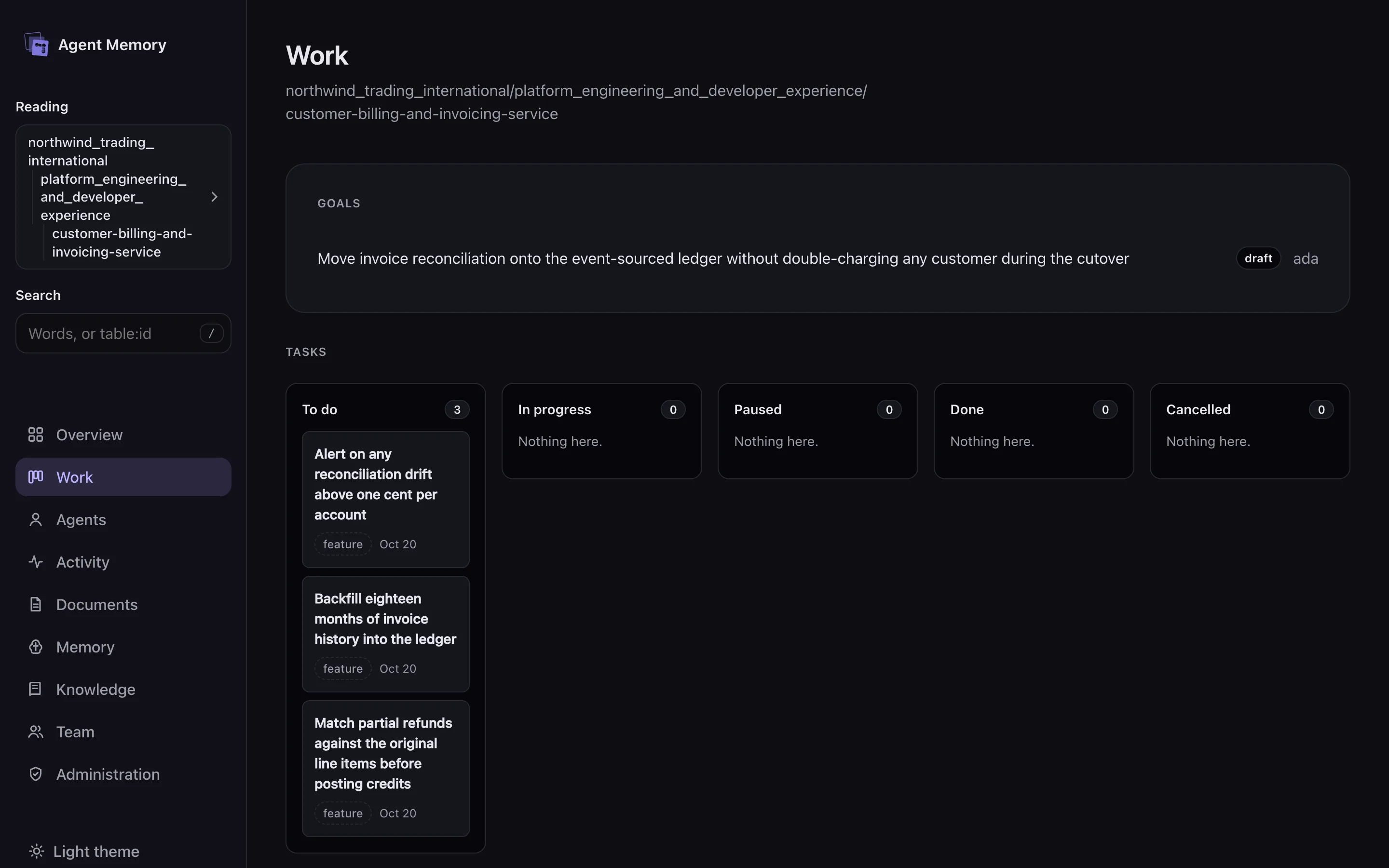Screen dimensions: 1389x868
Task: Open the Activity section
Action: coord(123,562)
